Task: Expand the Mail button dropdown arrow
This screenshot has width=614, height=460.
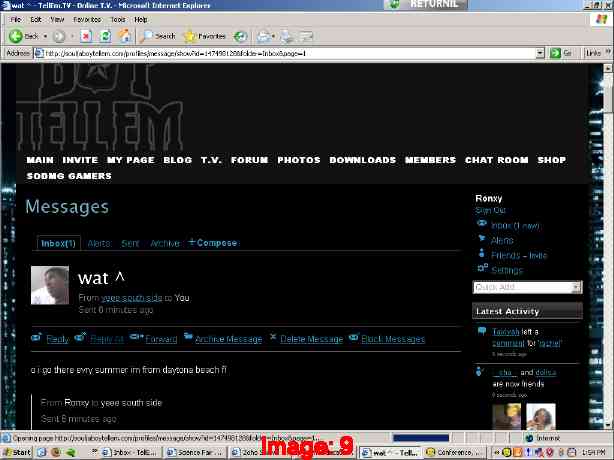Action: [273, 36]
